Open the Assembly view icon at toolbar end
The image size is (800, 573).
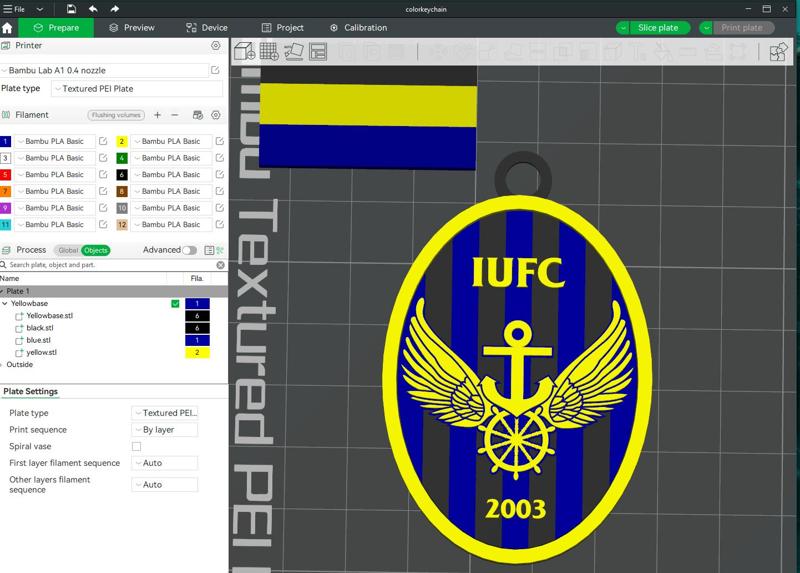tap(778, 52)
